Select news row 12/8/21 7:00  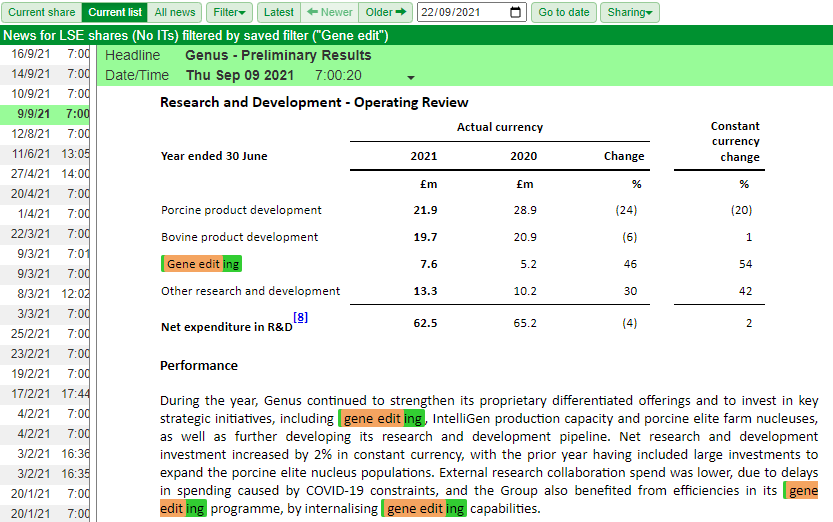45,134
